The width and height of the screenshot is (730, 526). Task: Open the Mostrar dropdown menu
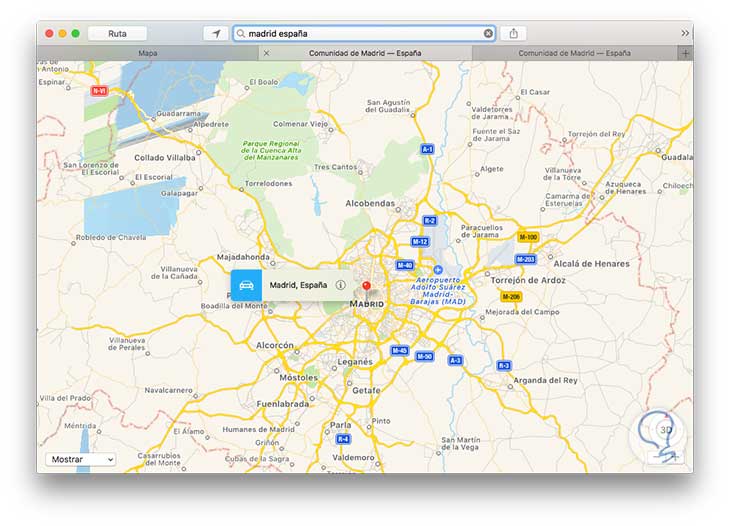[81, 459]
